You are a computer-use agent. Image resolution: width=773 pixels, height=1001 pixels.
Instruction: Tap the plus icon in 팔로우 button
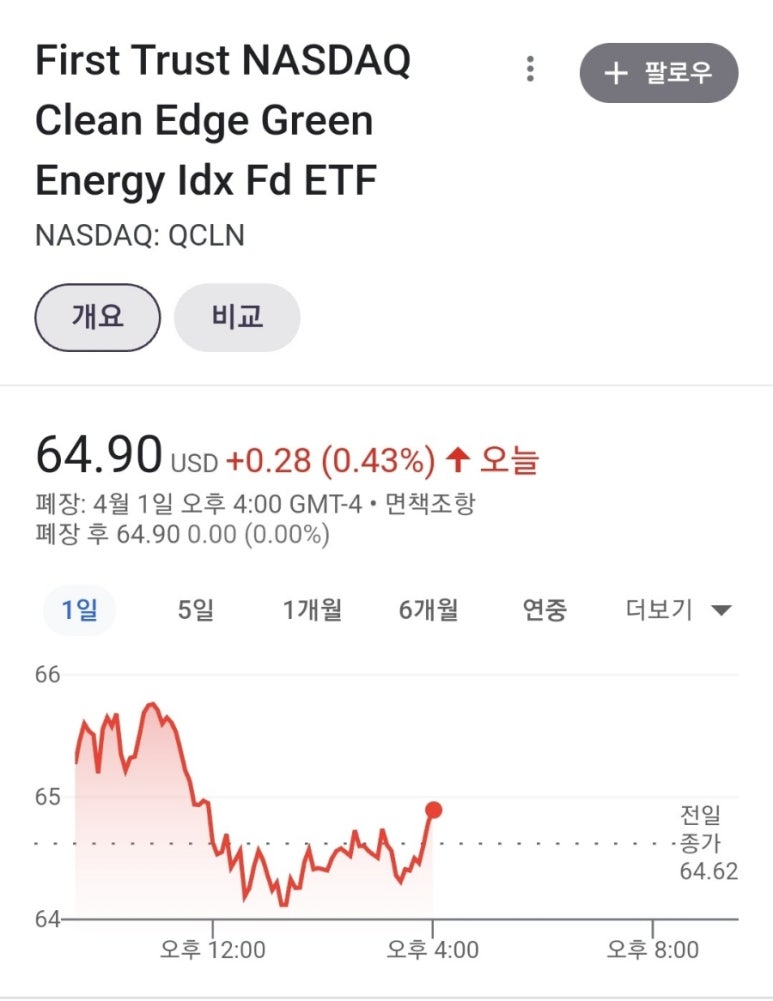(615, 73)
